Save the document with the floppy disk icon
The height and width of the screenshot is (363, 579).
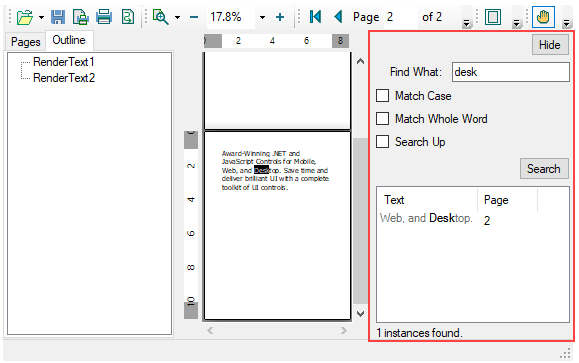click(x=58, y=17)
